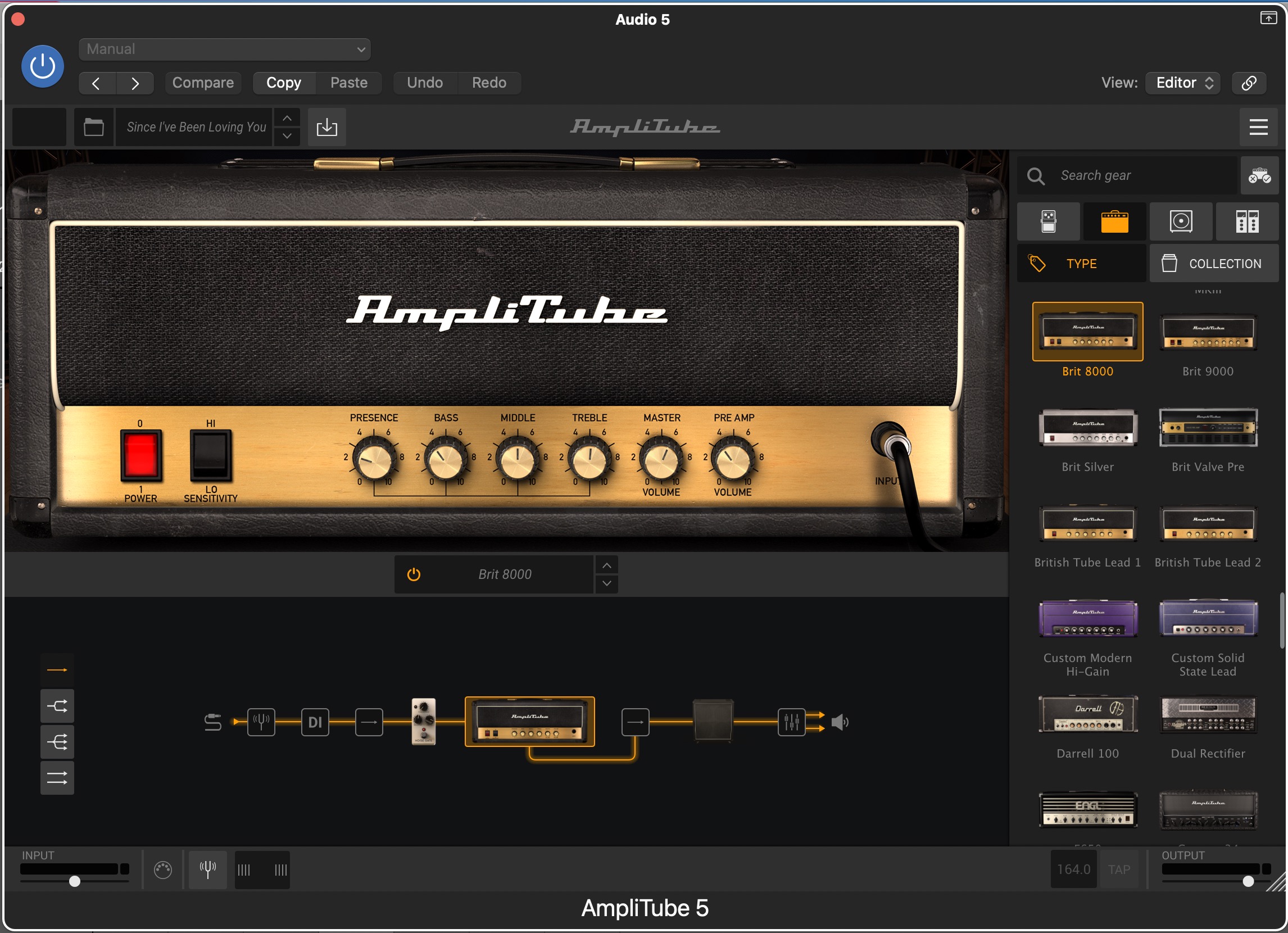Image resolution: width=1288 pixels, height=933 pixels.
Task: Step to previous amp model arrow up
Action: tap(606, 565)
